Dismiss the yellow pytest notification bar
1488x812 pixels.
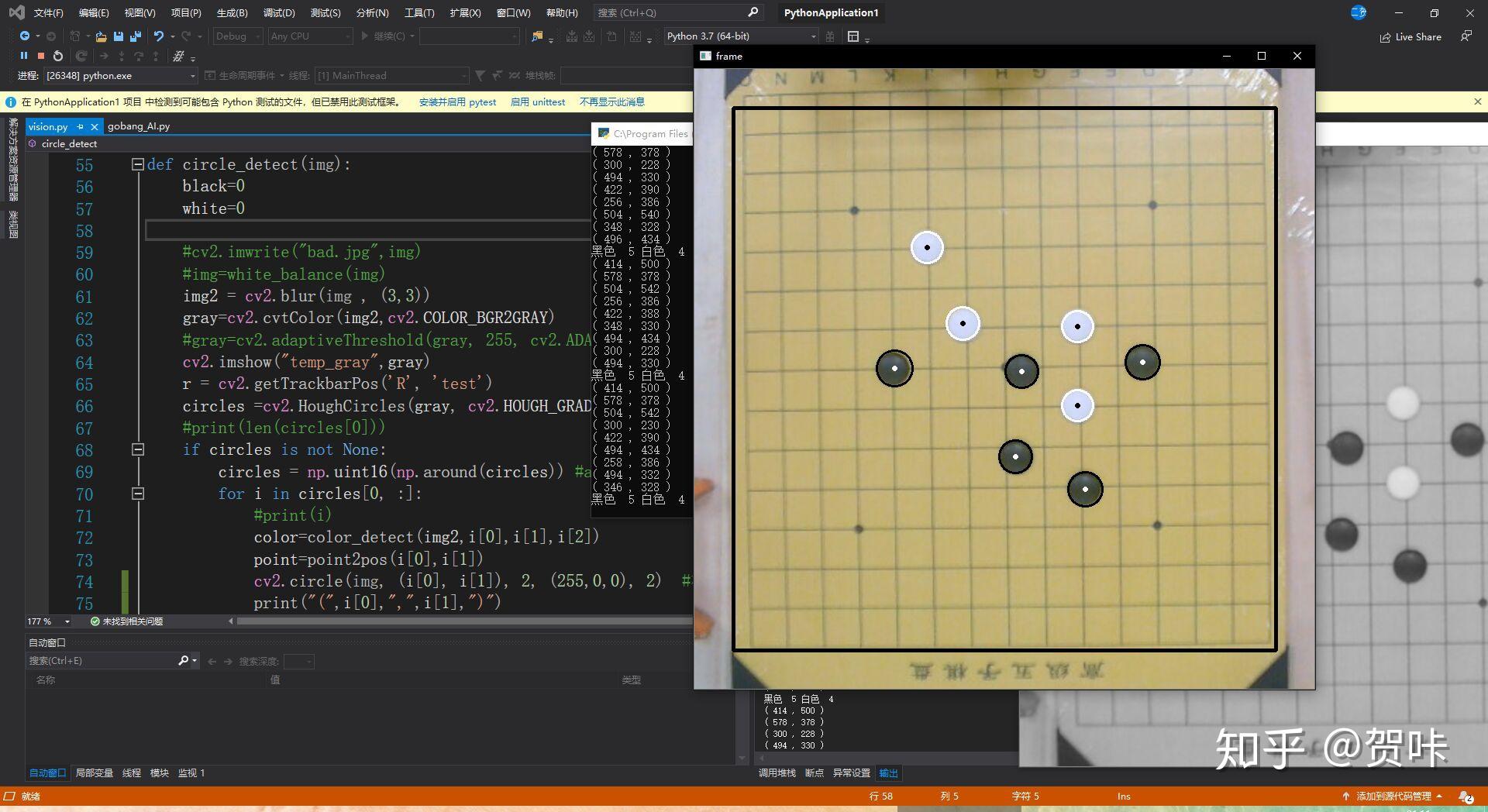tap(1477, 101)
